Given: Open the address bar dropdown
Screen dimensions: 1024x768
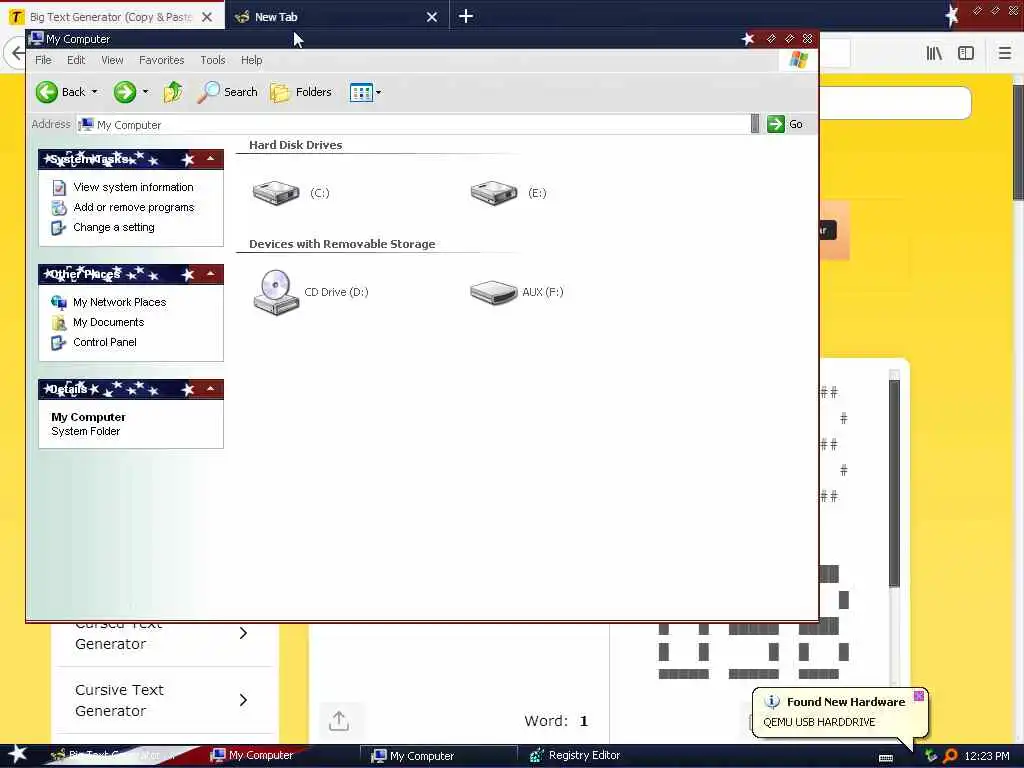Looking at the screenshot, I should [755, 123].
